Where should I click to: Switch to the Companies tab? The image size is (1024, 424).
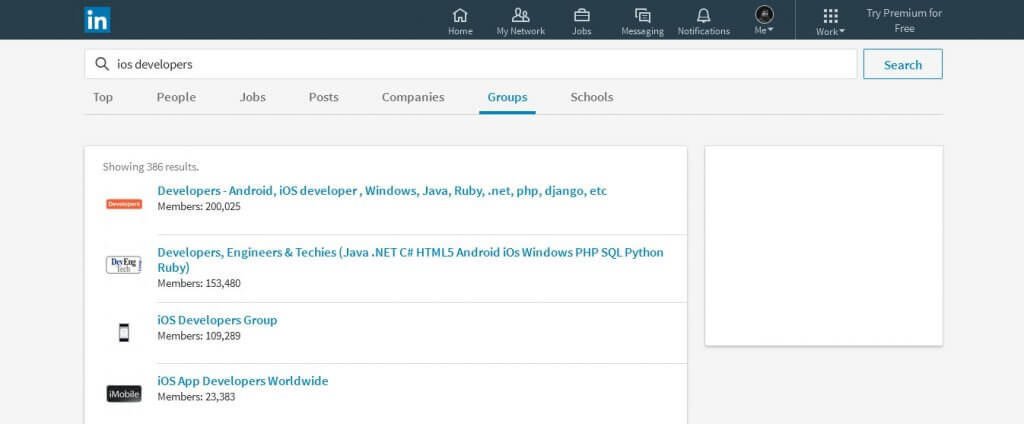[x=413, y=97]
